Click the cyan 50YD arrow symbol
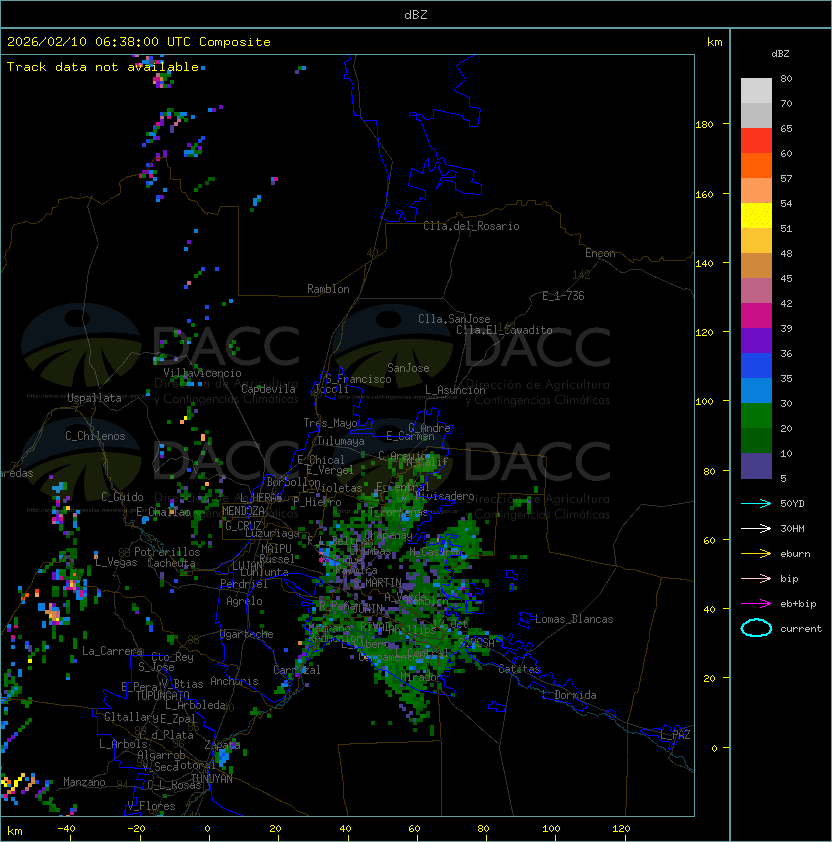 tap(756, 503)
